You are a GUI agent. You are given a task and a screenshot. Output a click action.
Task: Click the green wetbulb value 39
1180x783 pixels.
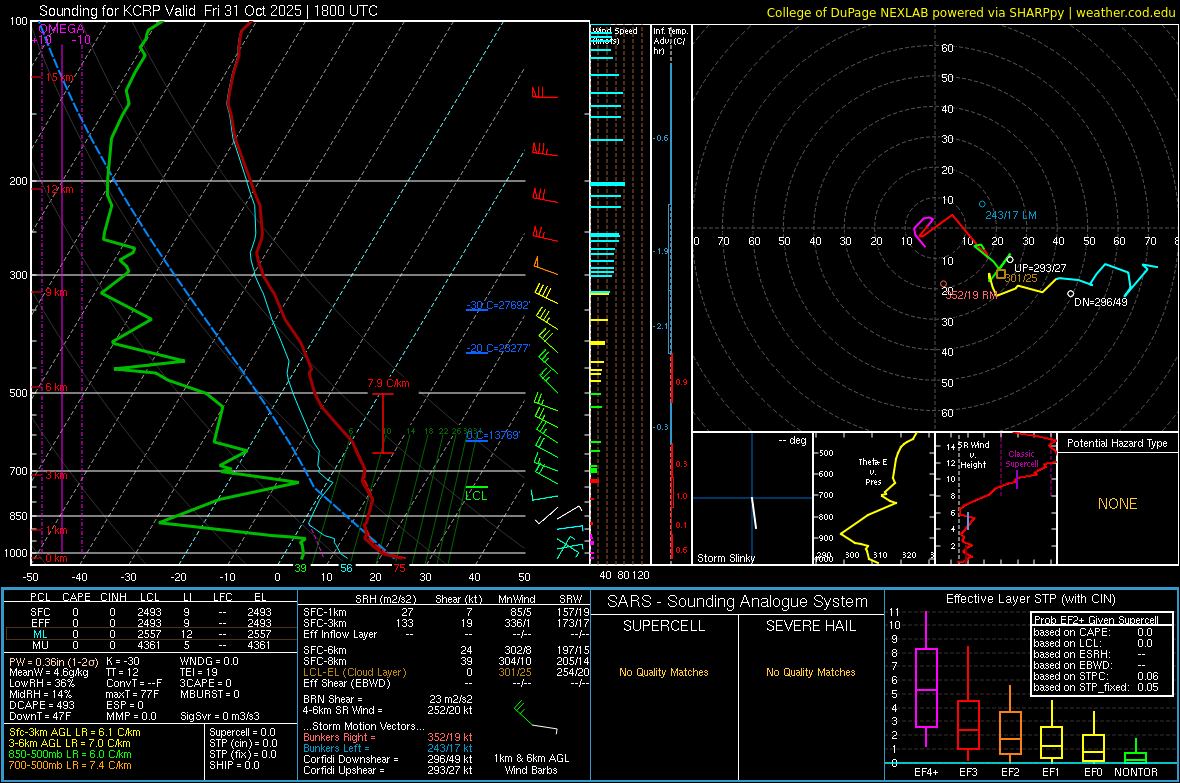tap(300, 568)
